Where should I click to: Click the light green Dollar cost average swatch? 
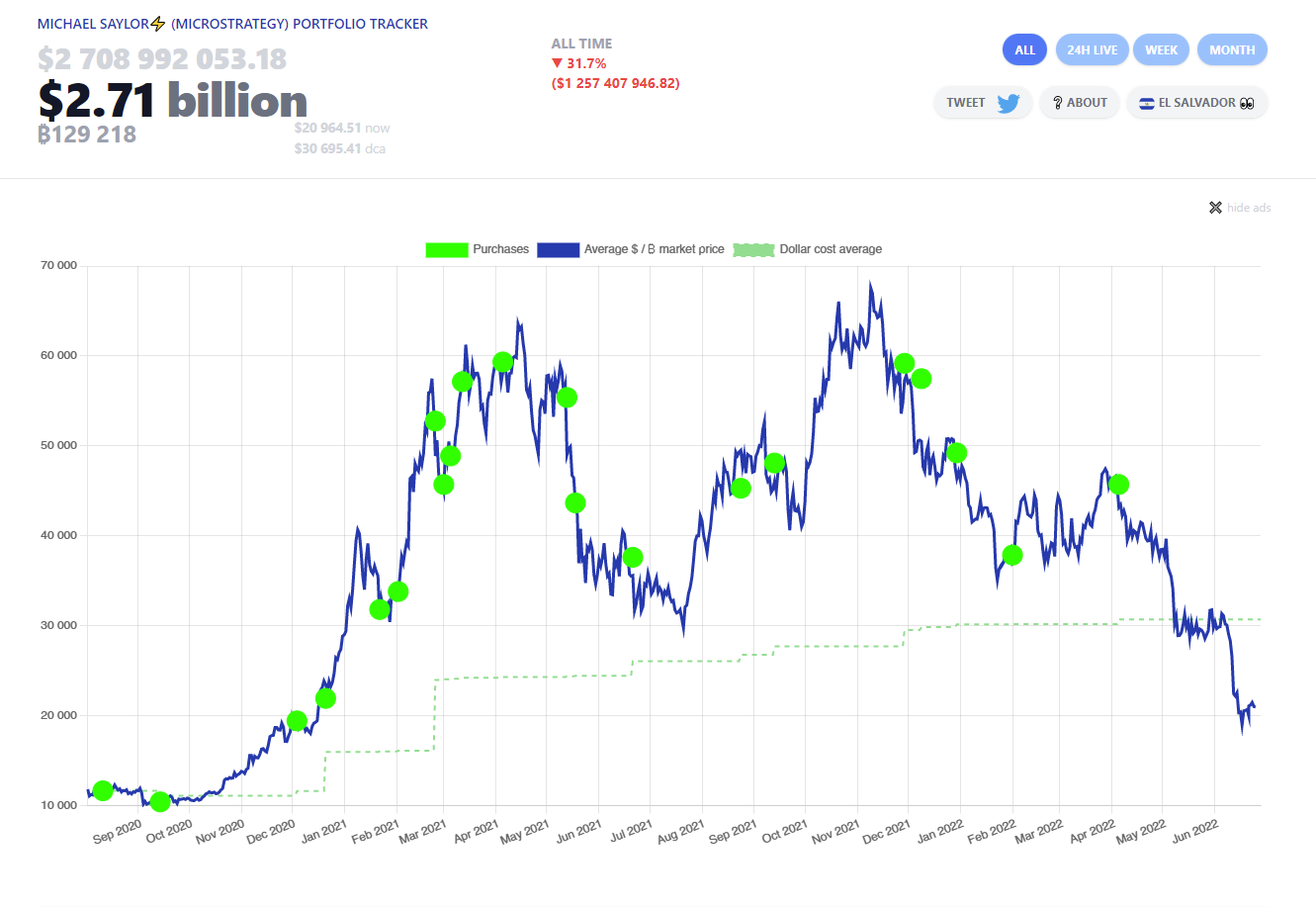tap(753, 249)
